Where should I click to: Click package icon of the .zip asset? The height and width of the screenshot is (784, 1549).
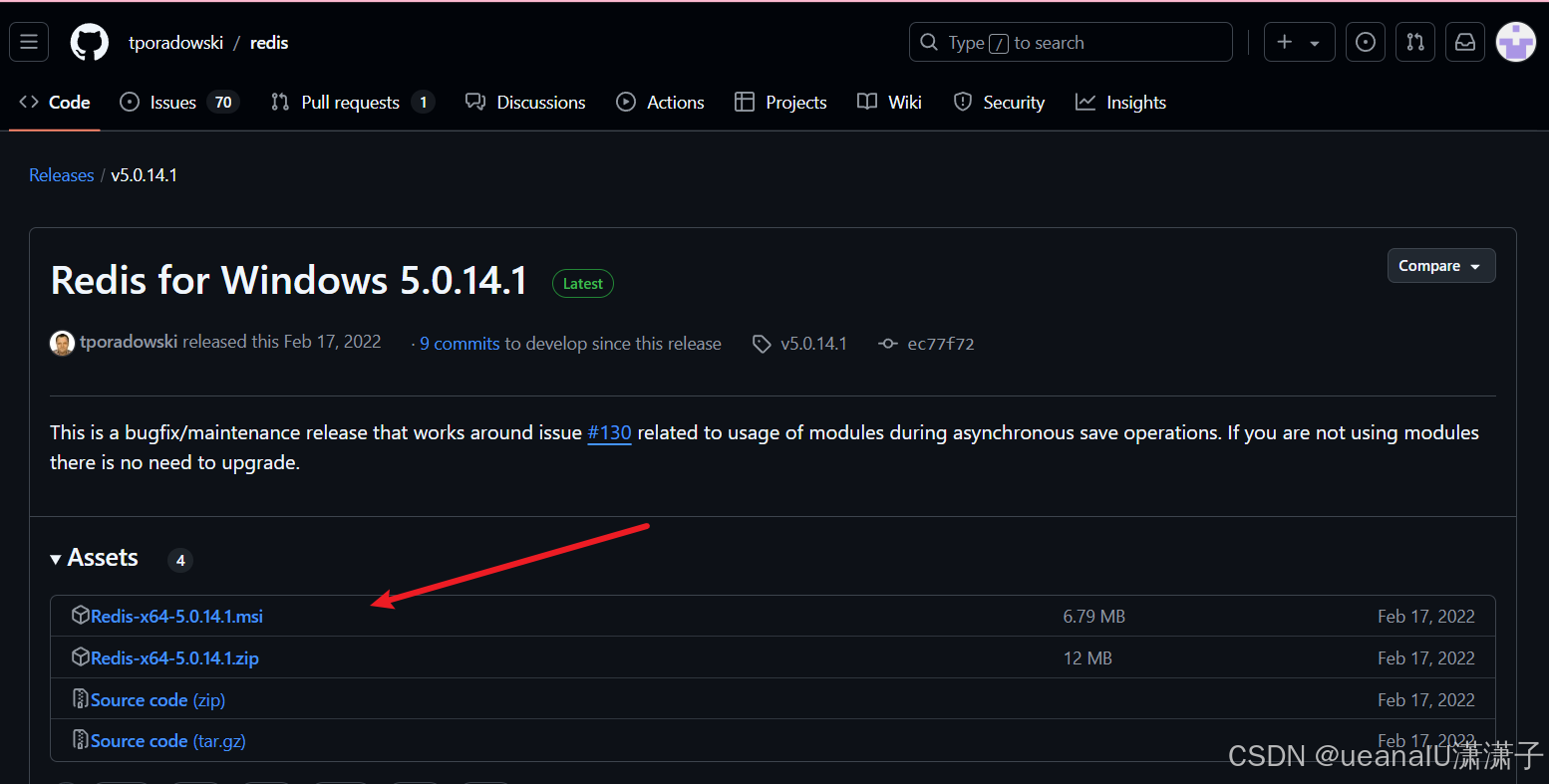pyautogui.click(x=81, y=657)
